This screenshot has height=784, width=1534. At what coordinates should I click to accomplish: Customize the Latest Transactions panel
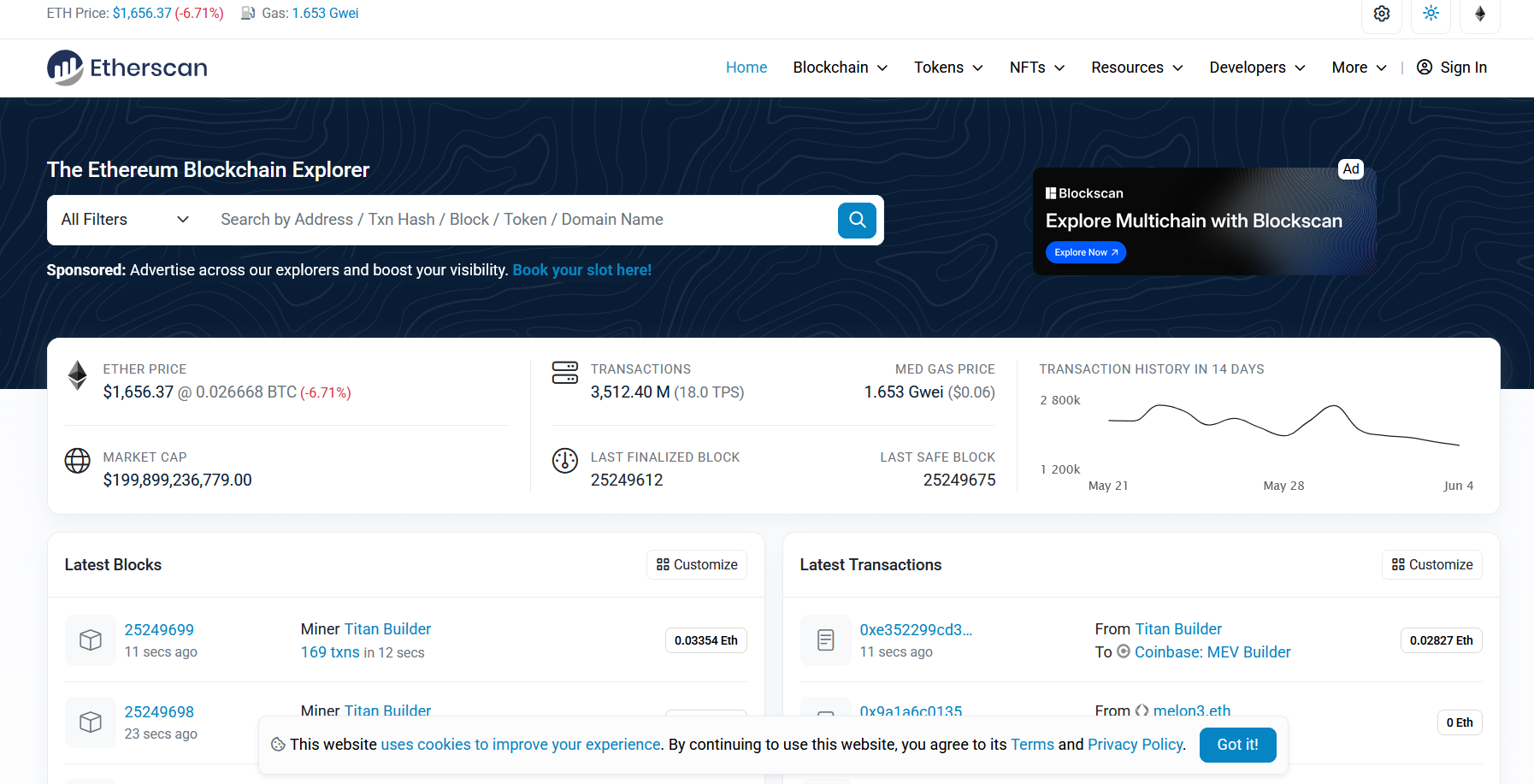(x=1432, y=565)
